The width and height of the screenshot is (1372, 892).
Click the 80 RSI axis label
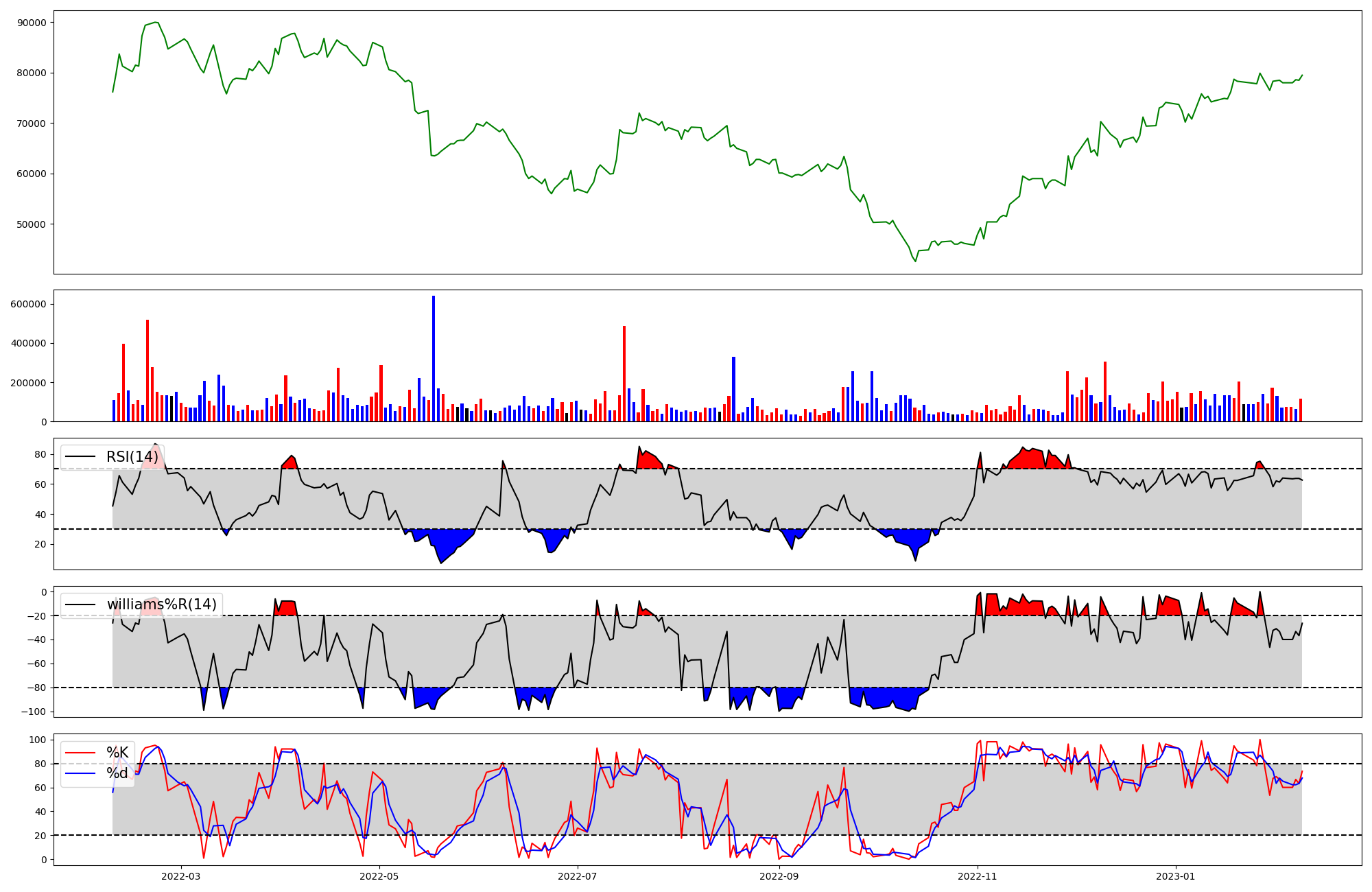click(40, 454)
